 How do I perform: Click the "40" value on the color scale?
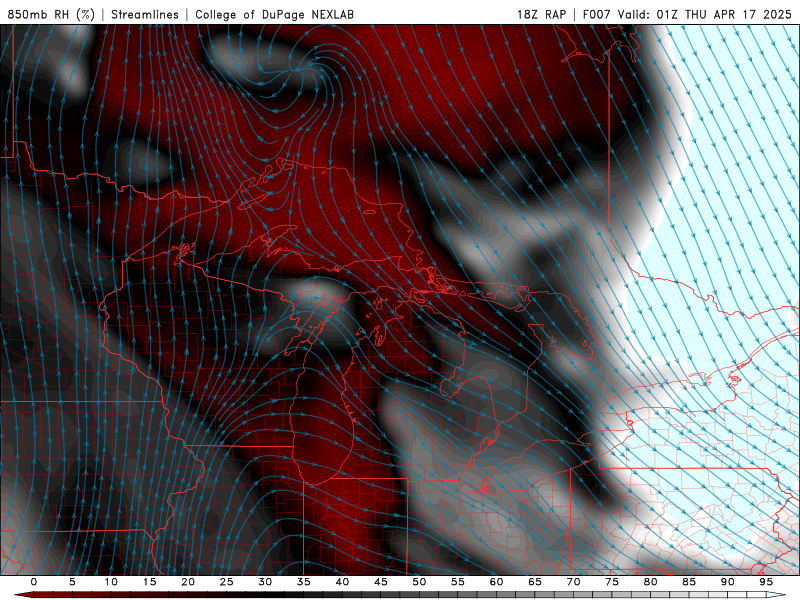click(x=342, y=582)
